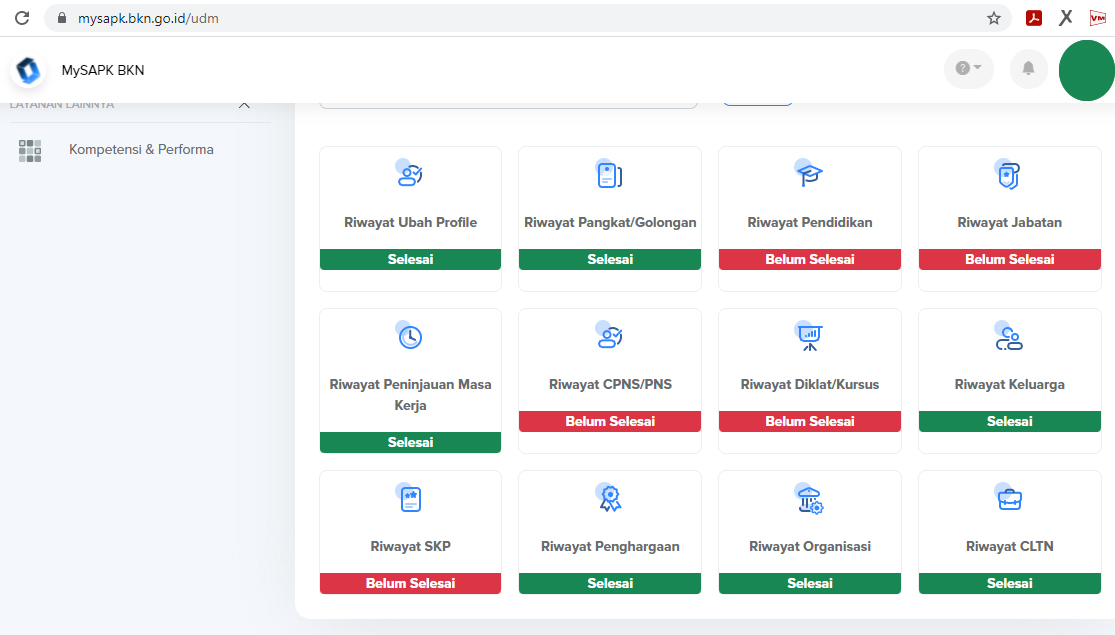Open the Riwayat SKP title text
1115x635 pixels.
pyautogui.click(x=410, y=547)
